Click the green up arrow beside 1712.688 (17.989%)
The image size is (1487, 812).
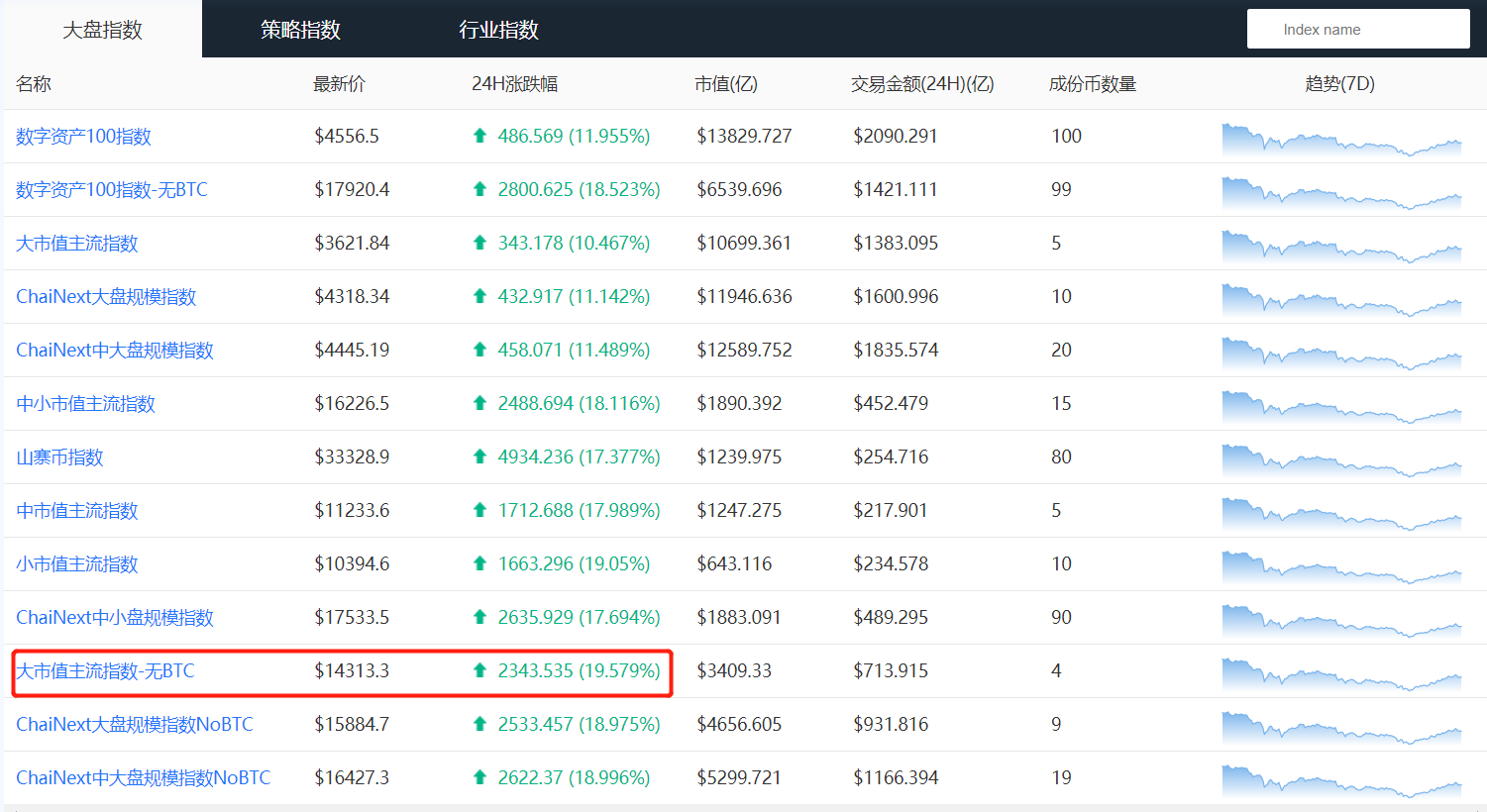(x=479, y=510)
